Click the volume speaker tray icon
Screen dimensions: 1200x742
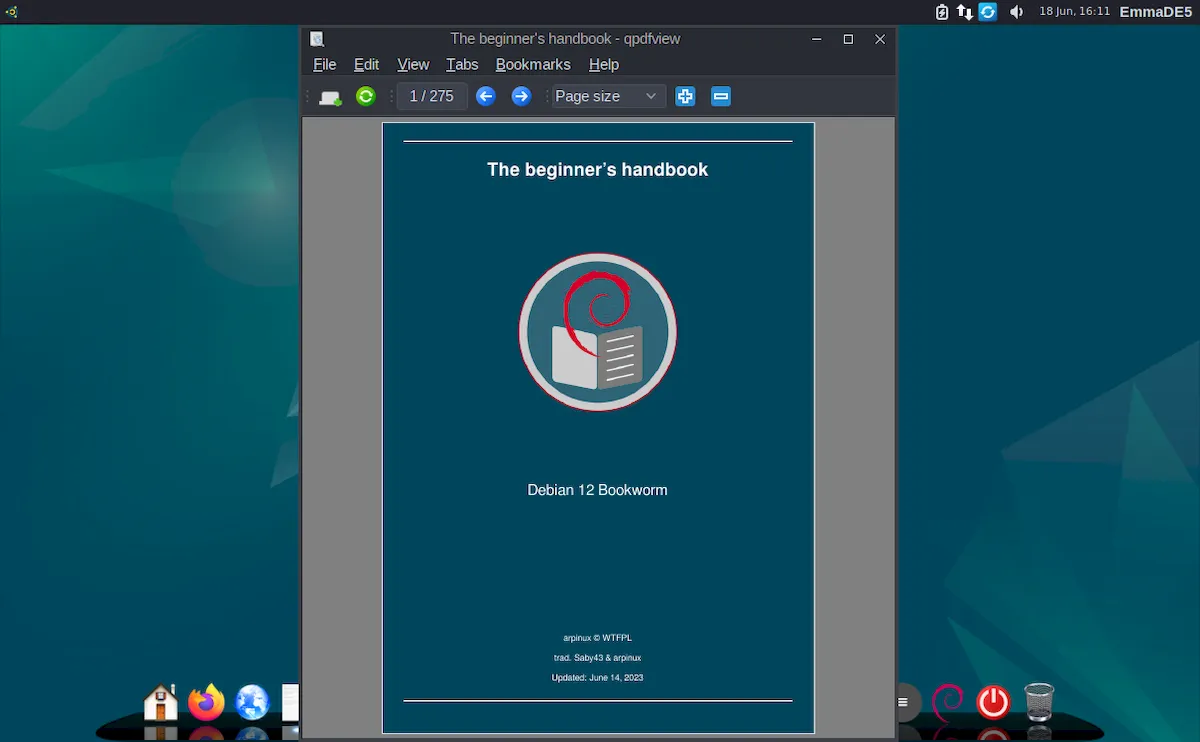pyautogui.click(x=1016, y=12)
